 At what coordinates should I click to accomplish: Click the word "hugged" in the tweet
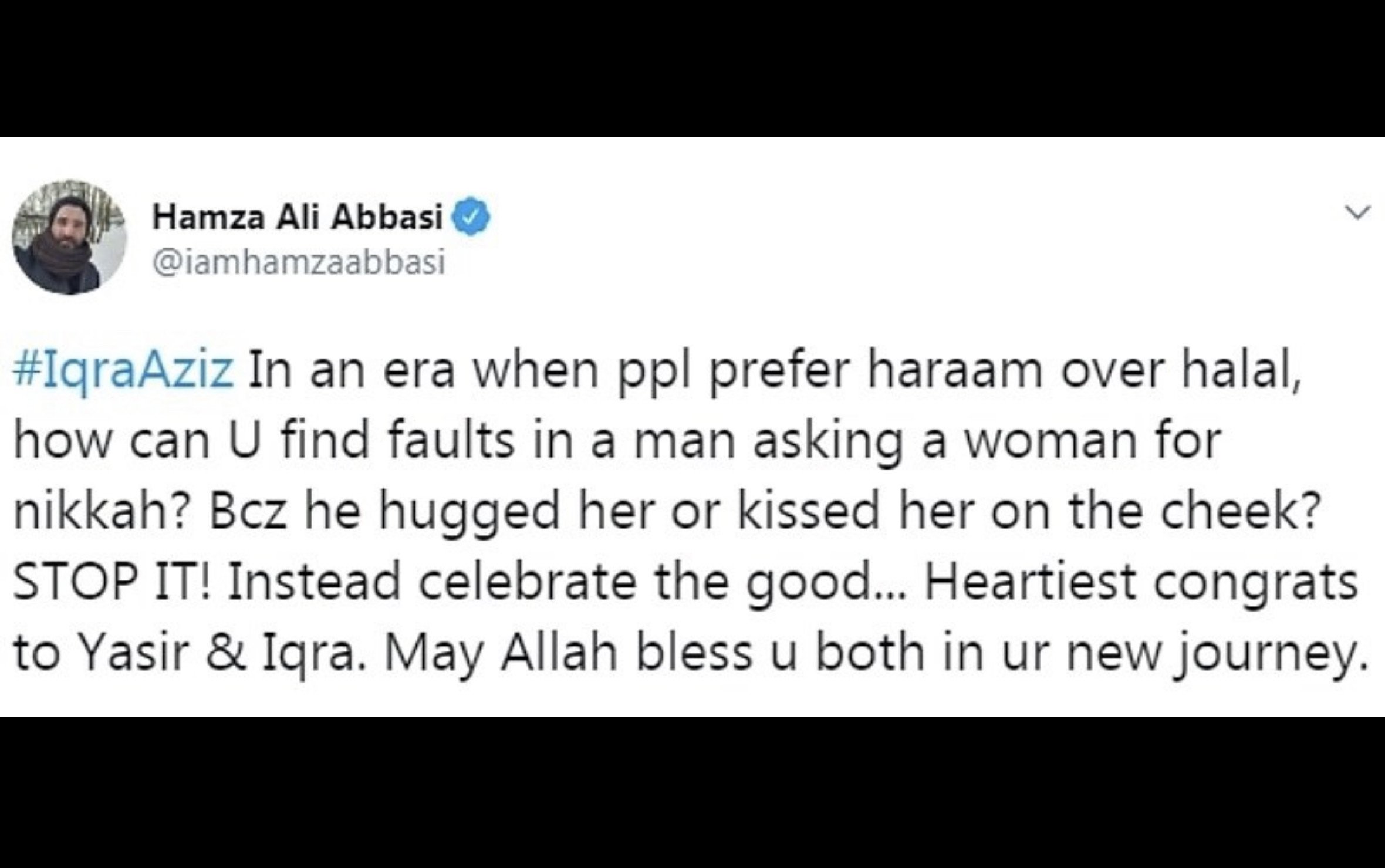click(469, 512)
